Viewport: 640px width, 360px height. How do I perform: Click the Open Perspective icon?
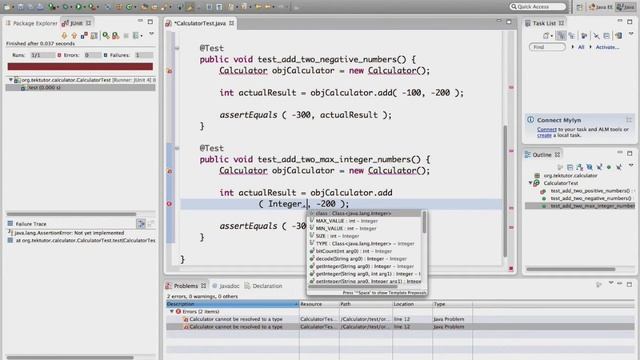tap(579, 7)
